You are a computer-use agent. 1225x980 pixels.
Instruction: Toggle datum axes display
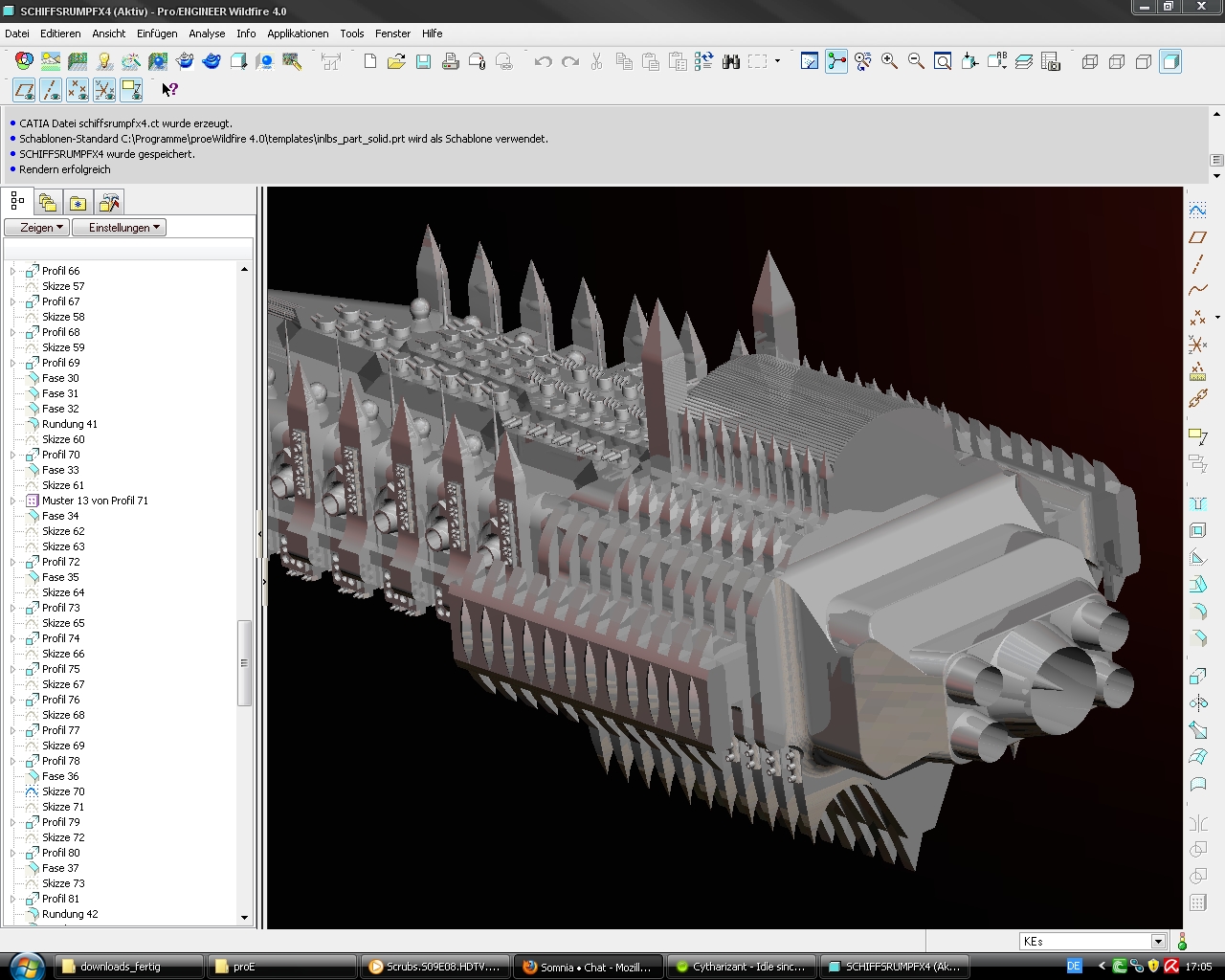coord(52,90)
